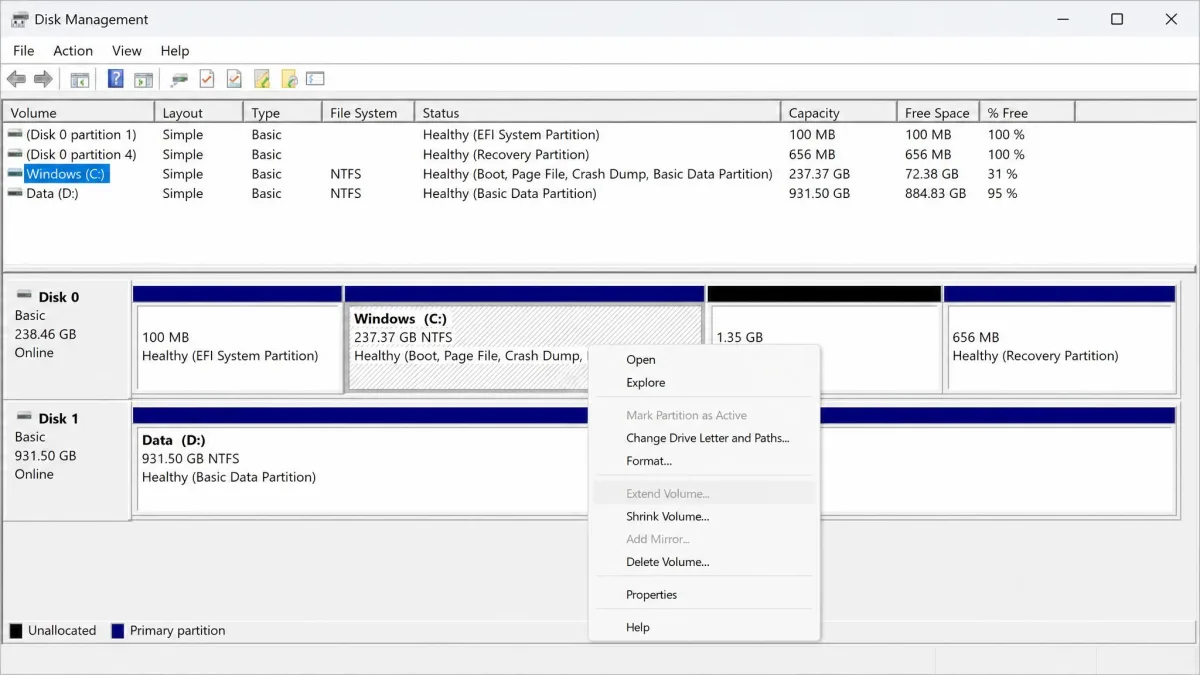Click the greyed Add Mirror... entry
Viewport: 1200px width, 675px height.
pos(704,539)
